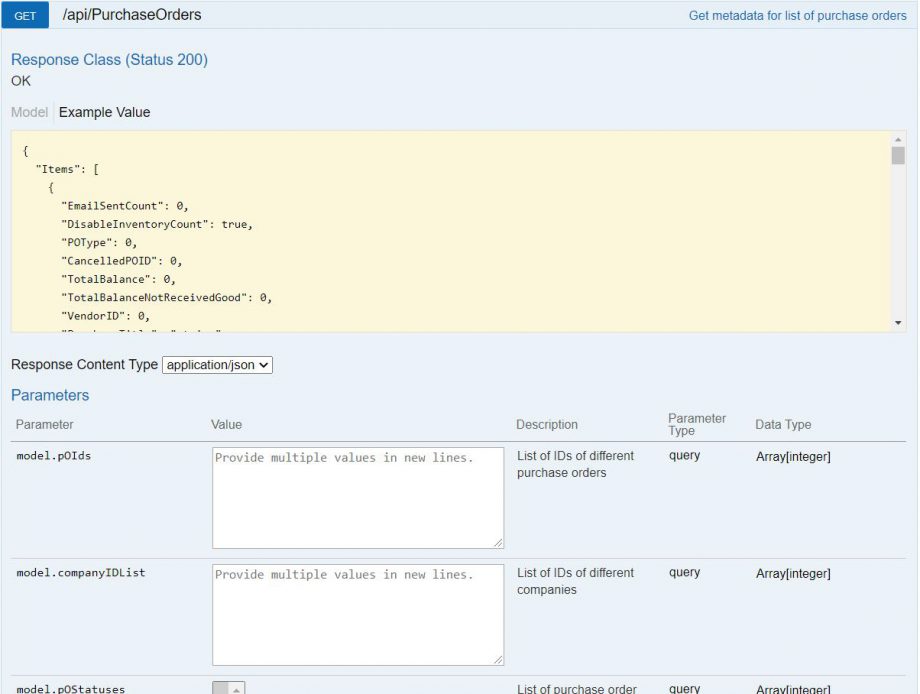The width and height of the screenshot is (920, 694).
Task: Select the Example Value tab
Action: [104, 112]
